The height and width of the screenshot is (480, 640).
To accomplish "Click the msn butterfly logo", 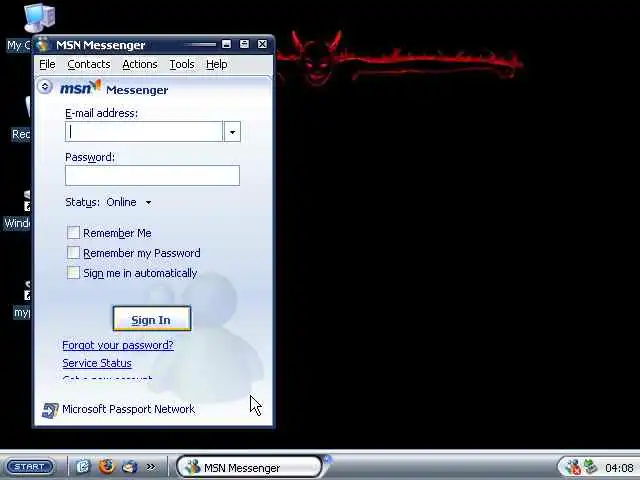I will (81, 87).
